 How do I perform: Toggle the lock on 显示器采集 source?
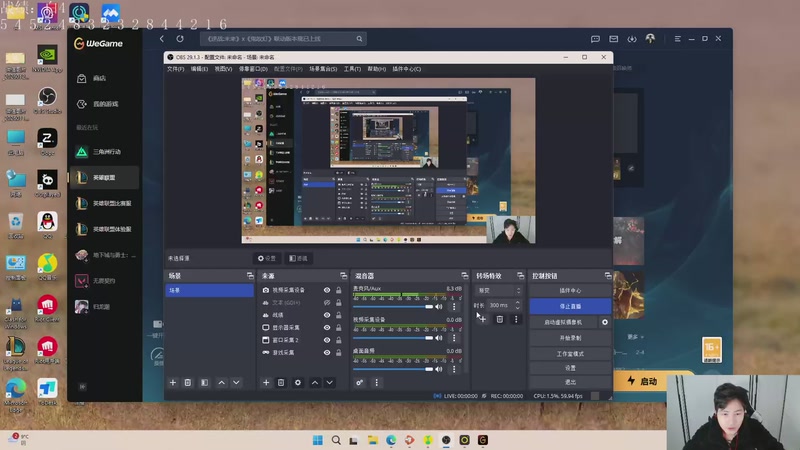pyautogui.click(x=338, y=328)
